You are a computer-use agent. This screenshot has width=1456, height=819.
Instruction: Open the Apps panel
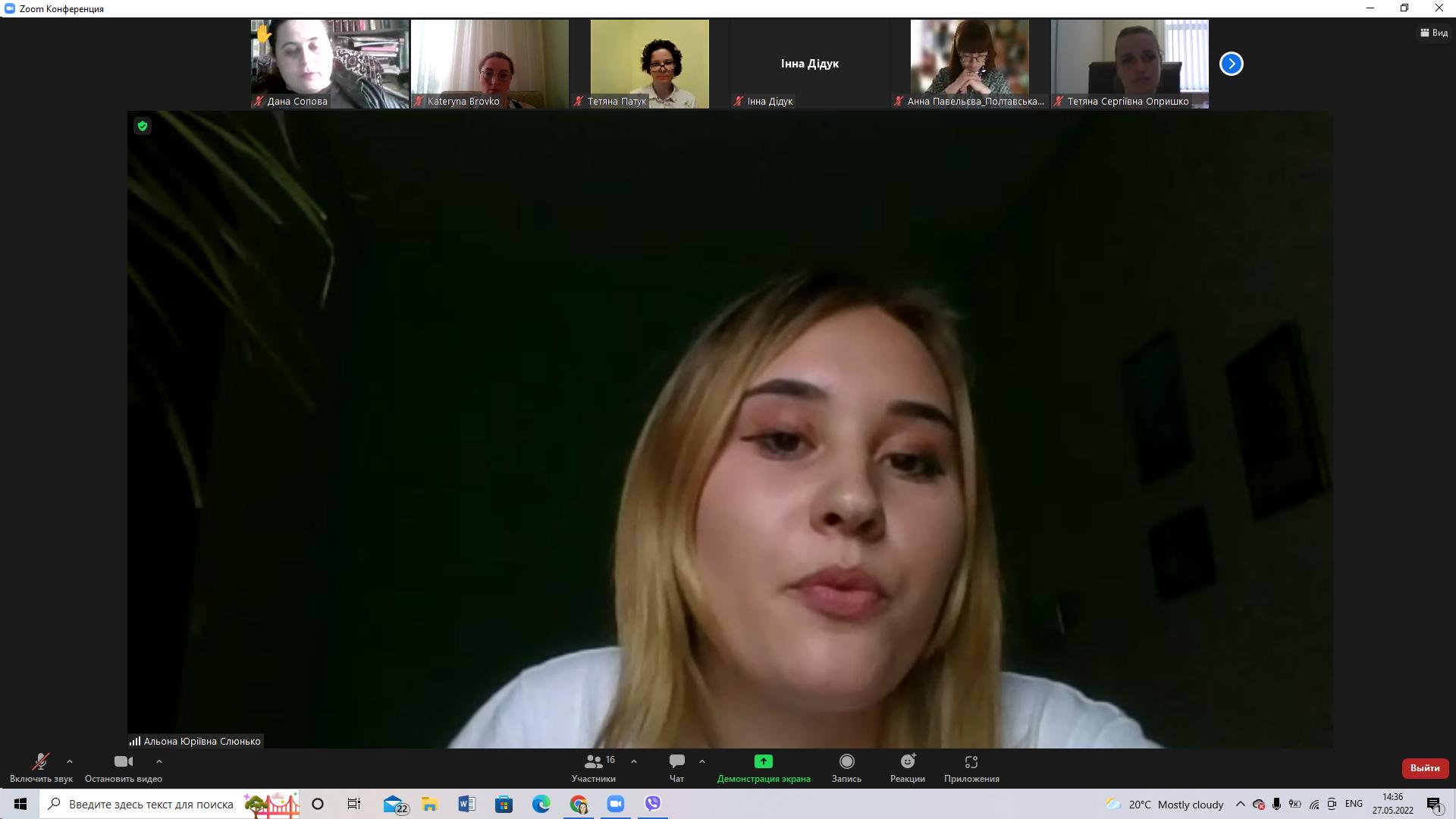(971, 767)
